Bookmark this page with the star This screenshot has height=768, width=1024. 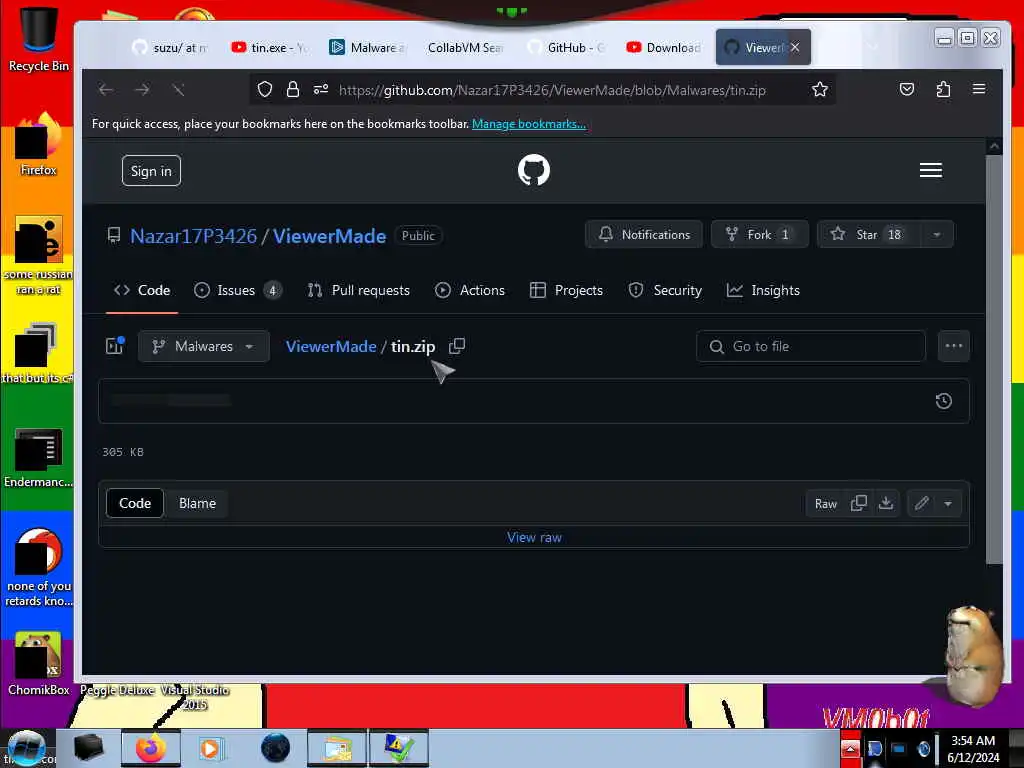[820, 89]
